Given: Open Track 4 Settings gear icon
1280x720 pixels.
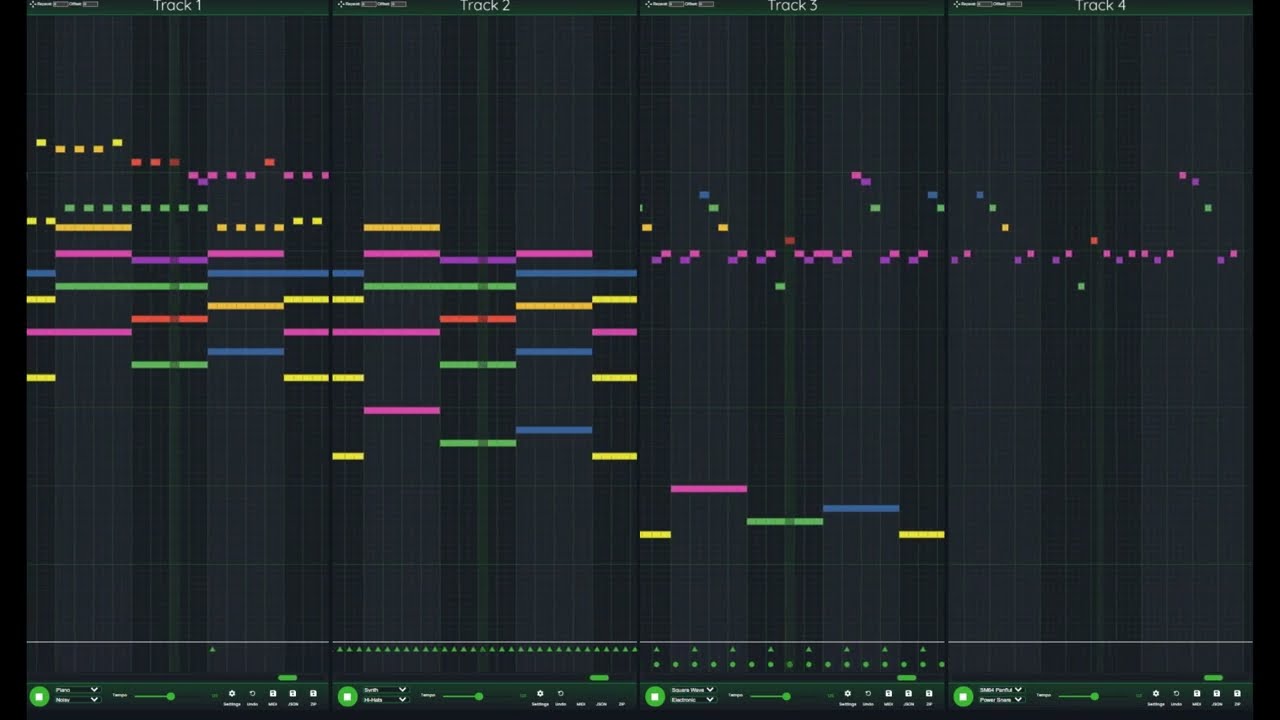Looking at the screenshot, I should [x=1156, y=693].
